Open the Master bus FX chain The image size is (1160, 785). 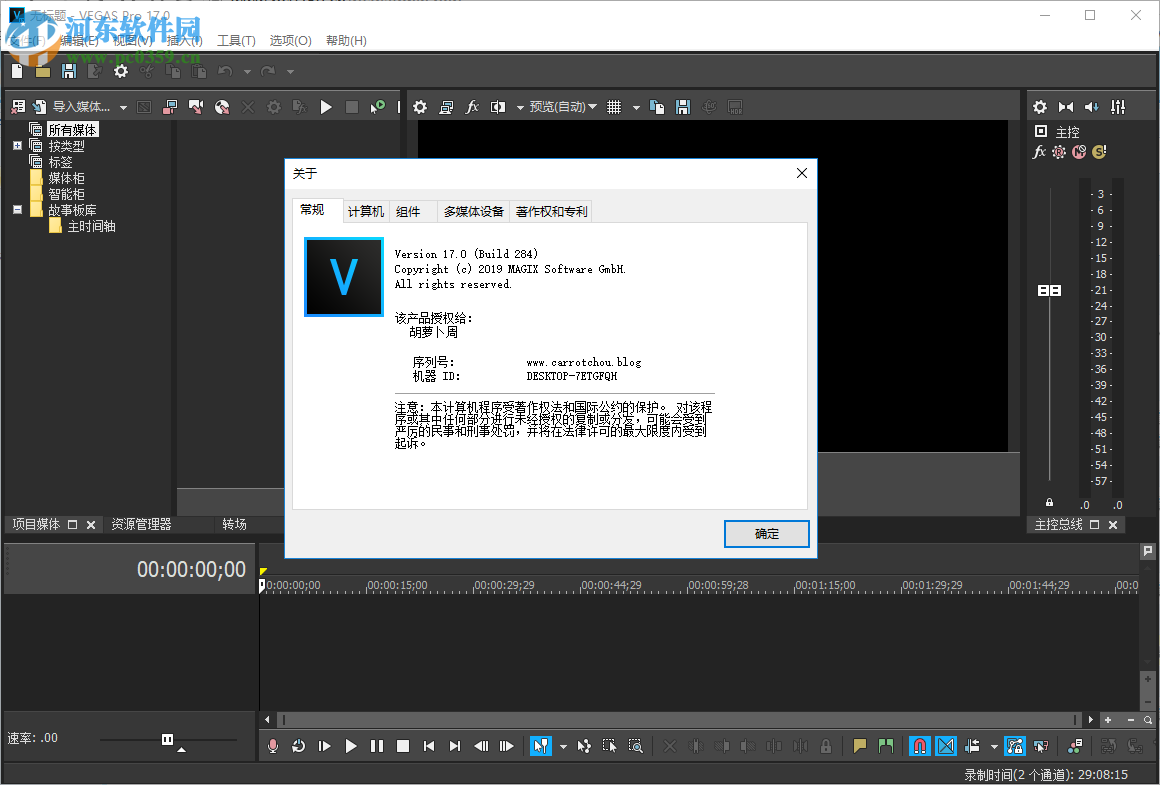tap(1040, 152)
